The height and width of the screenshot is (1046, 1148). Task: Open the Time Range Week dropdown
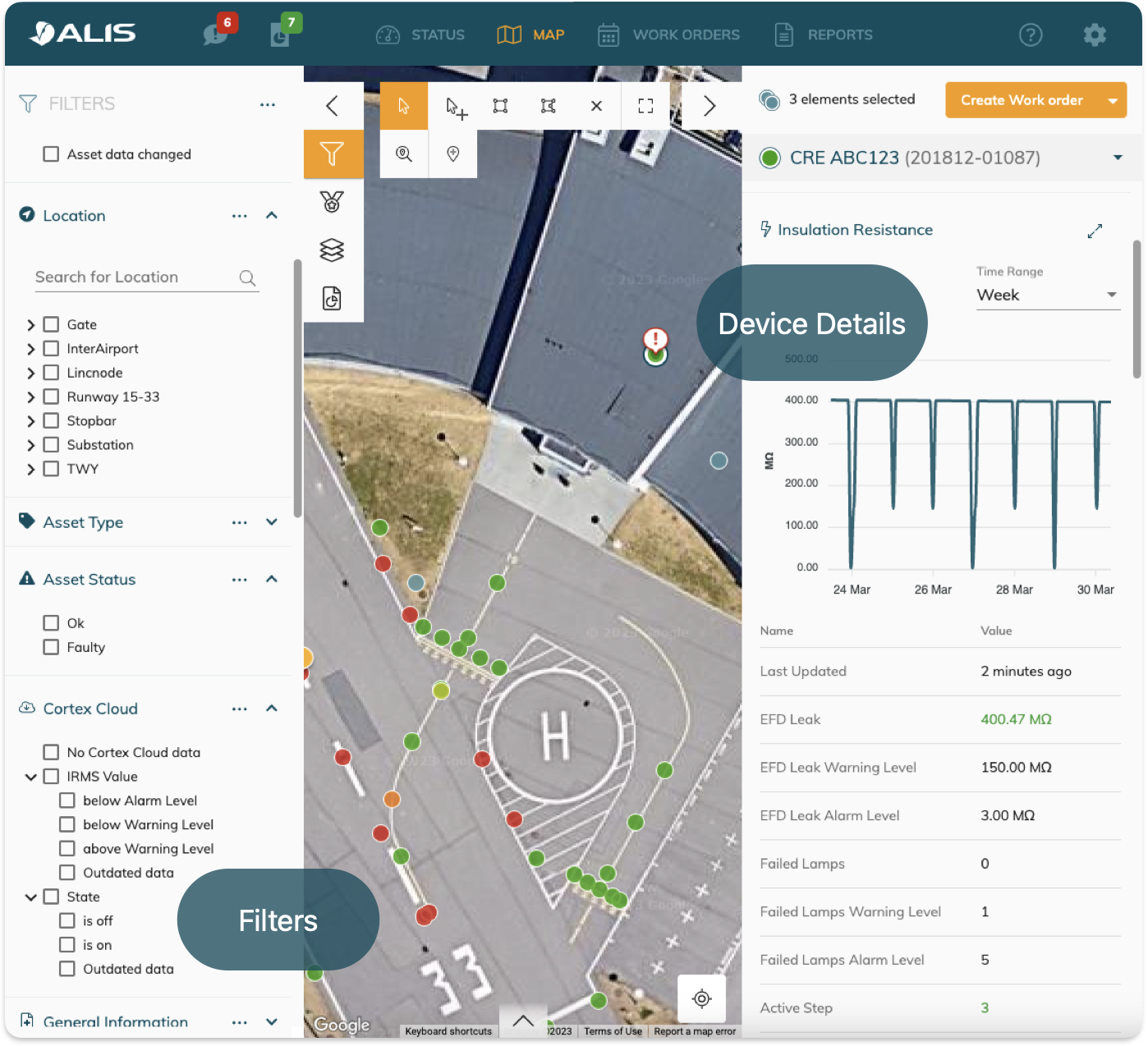[x=1046, y=296]
